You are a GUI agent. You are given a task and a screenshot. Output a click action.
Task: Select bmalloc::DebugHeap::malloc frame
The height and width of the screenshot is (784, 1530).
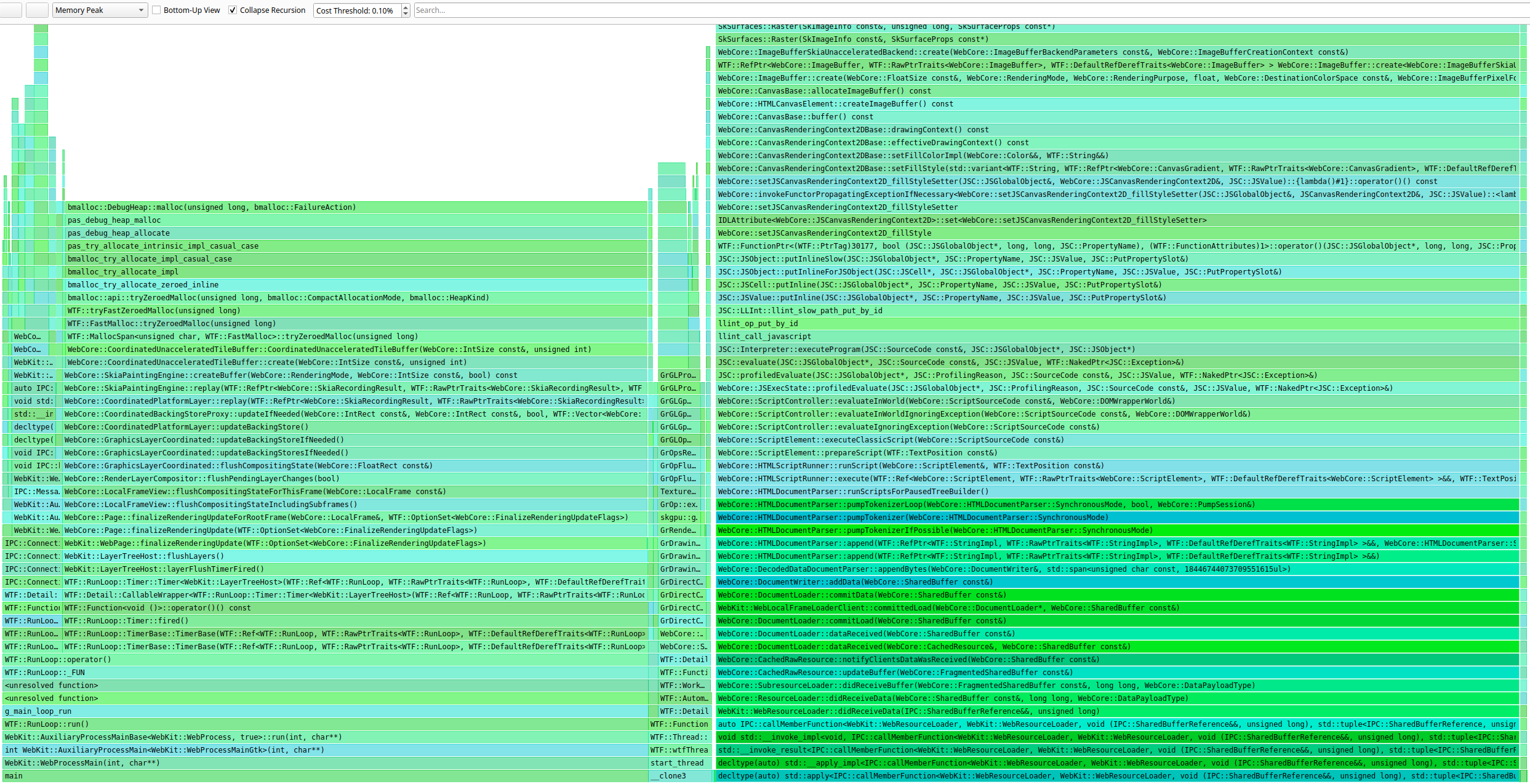click(357, 207)
